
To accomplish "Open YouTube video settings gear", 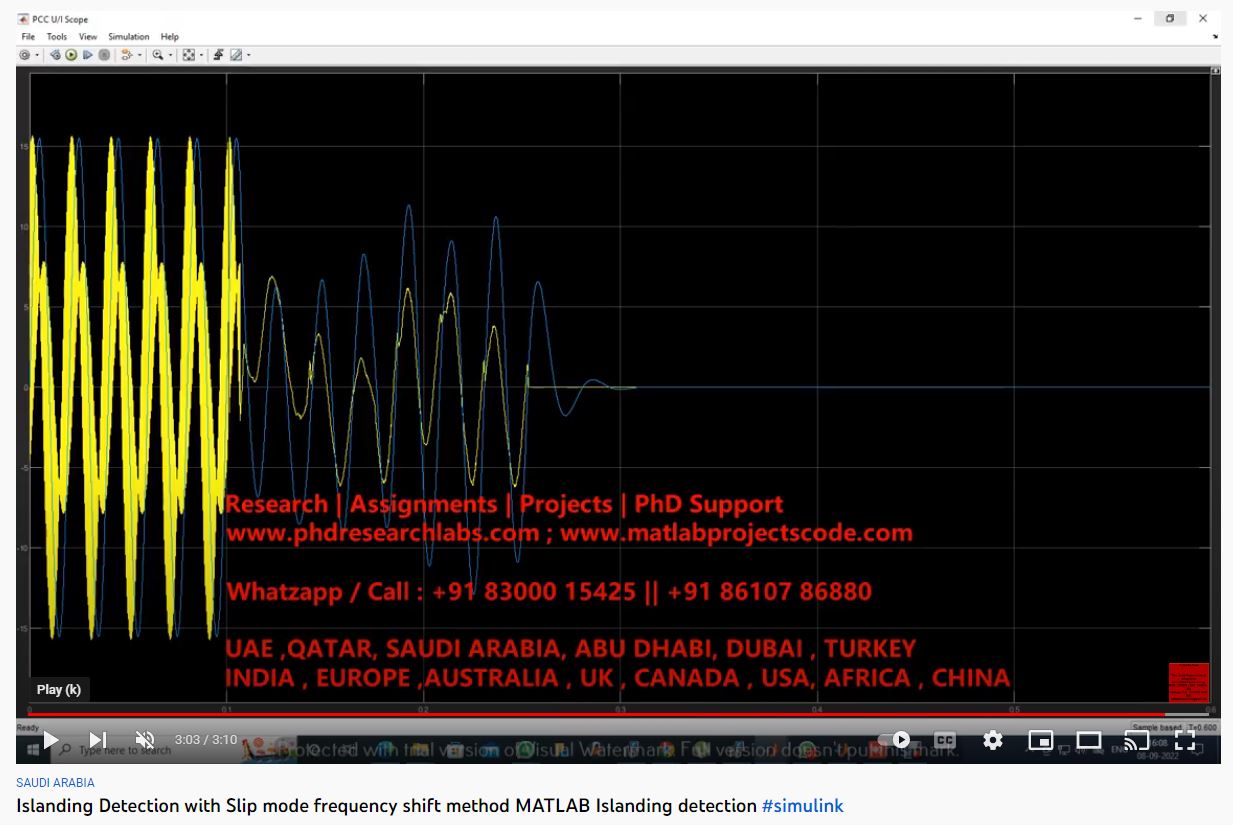I will tap(992, 740).
